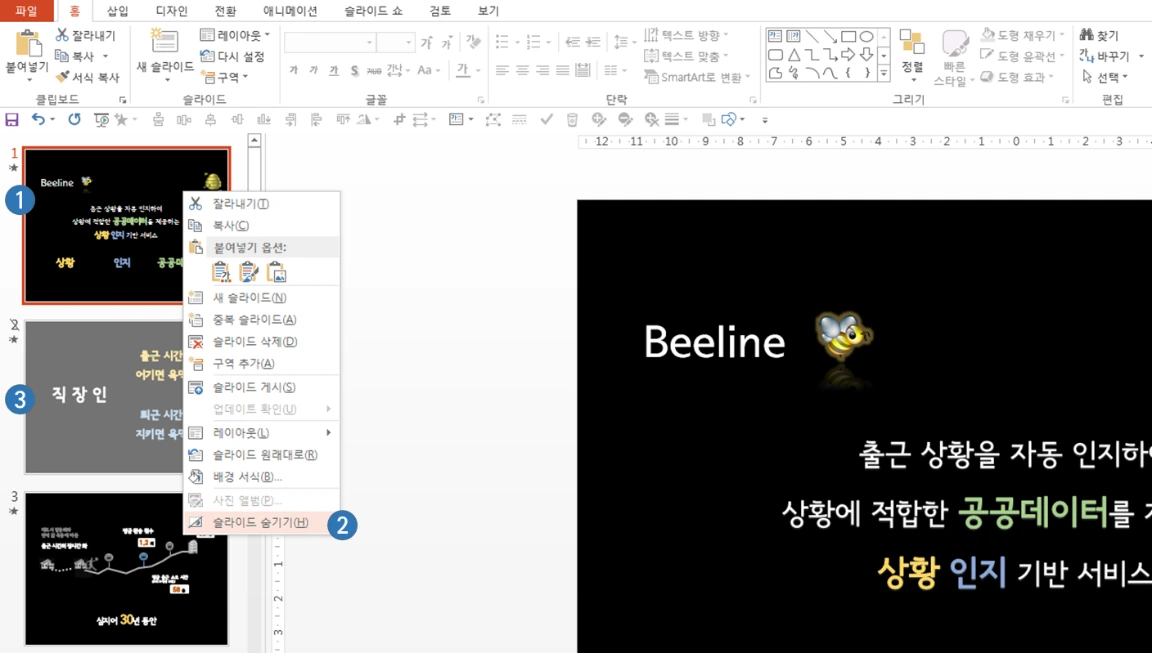Open 도형 채우기 fill color
The height and width of the screenshot is (653, 1152).
(x=1022, y=35)
